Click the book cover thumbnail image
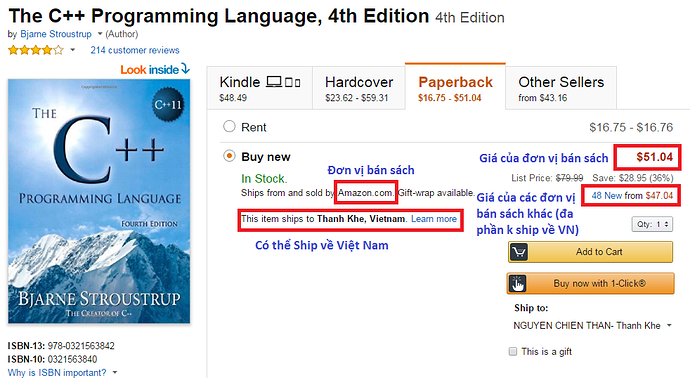690x378 pixels. (x=99, y=201)
